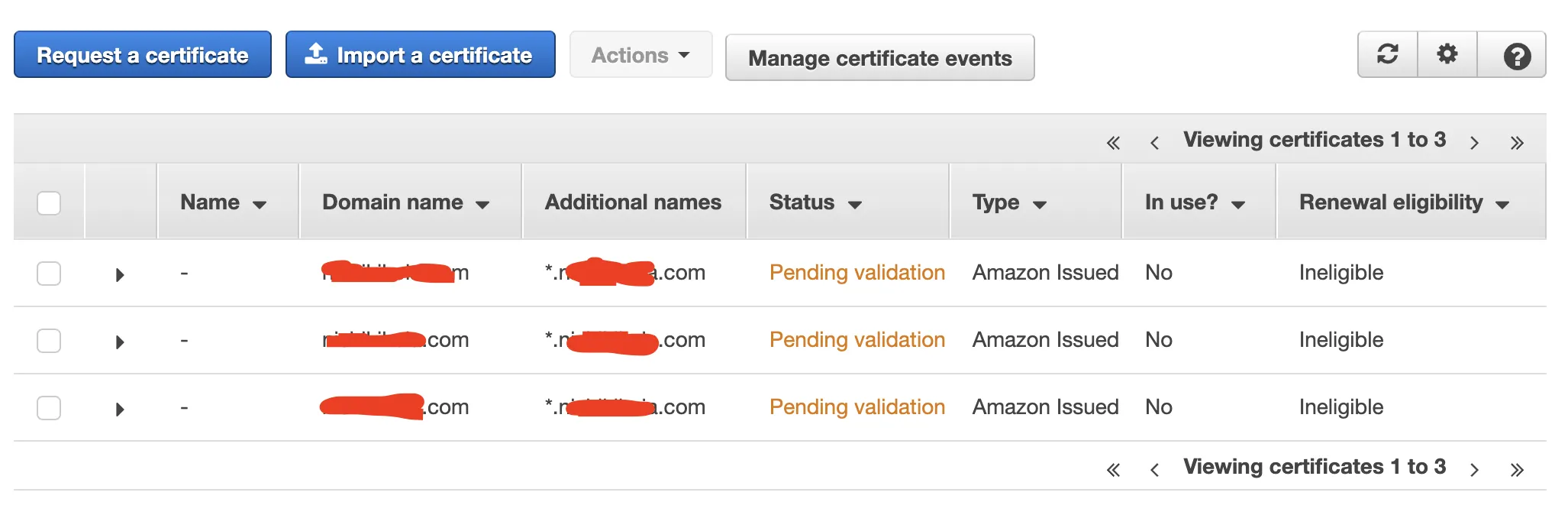Go to next page in bottom pagination
The height and width of the screenshot is (515, 1568).
(1474, 469)
